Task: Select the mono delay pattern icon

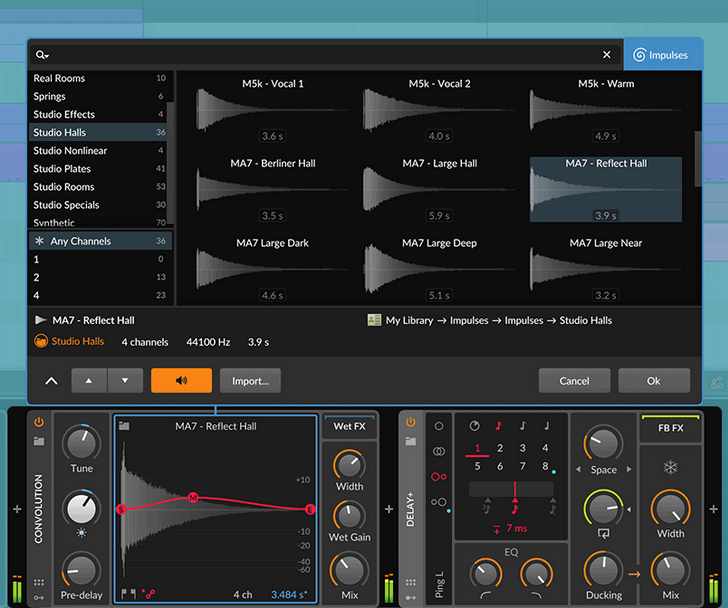Action: coord(439,426)
